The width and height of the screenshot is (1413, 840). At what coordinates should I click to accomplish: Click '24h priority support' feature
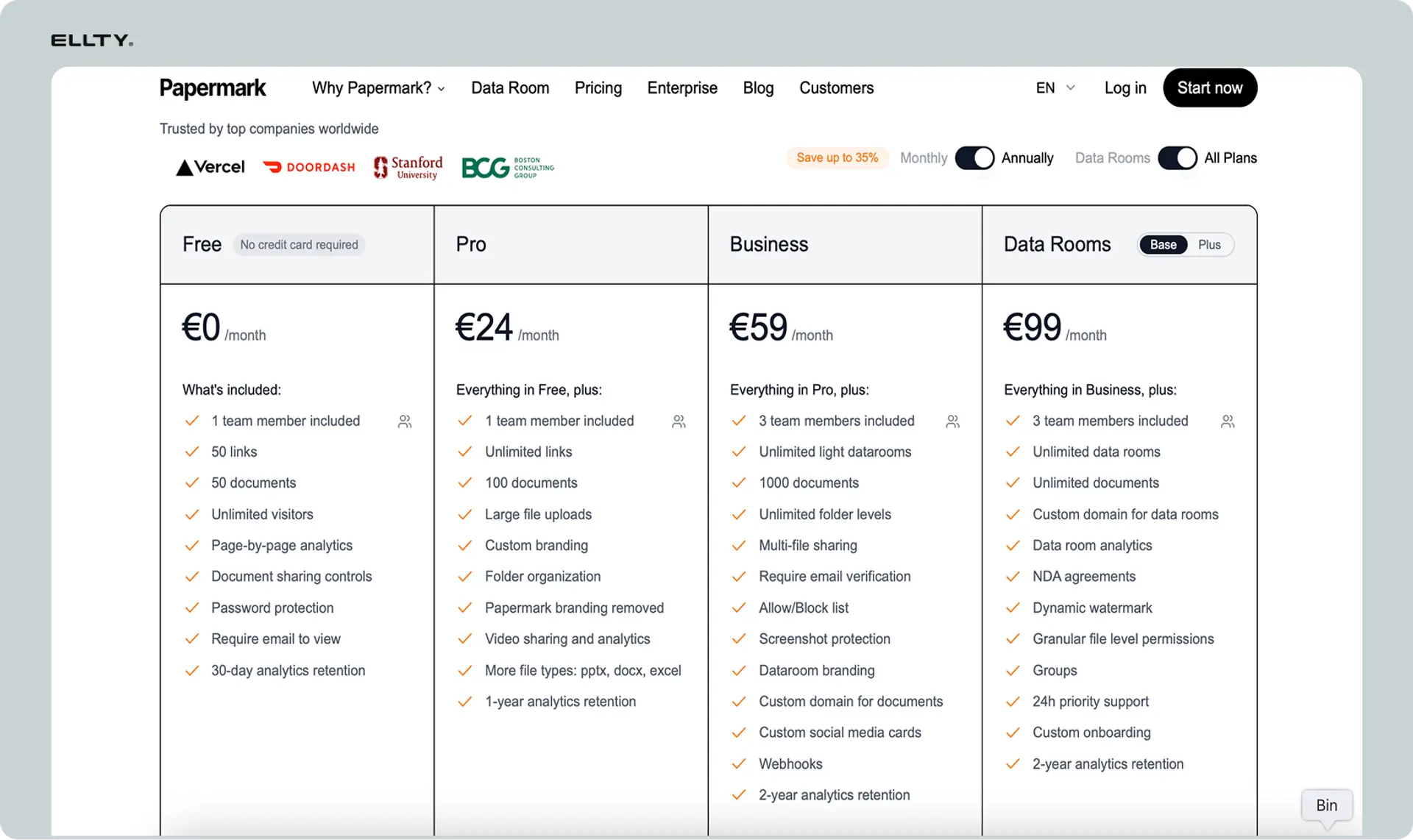click(1090, 701)
